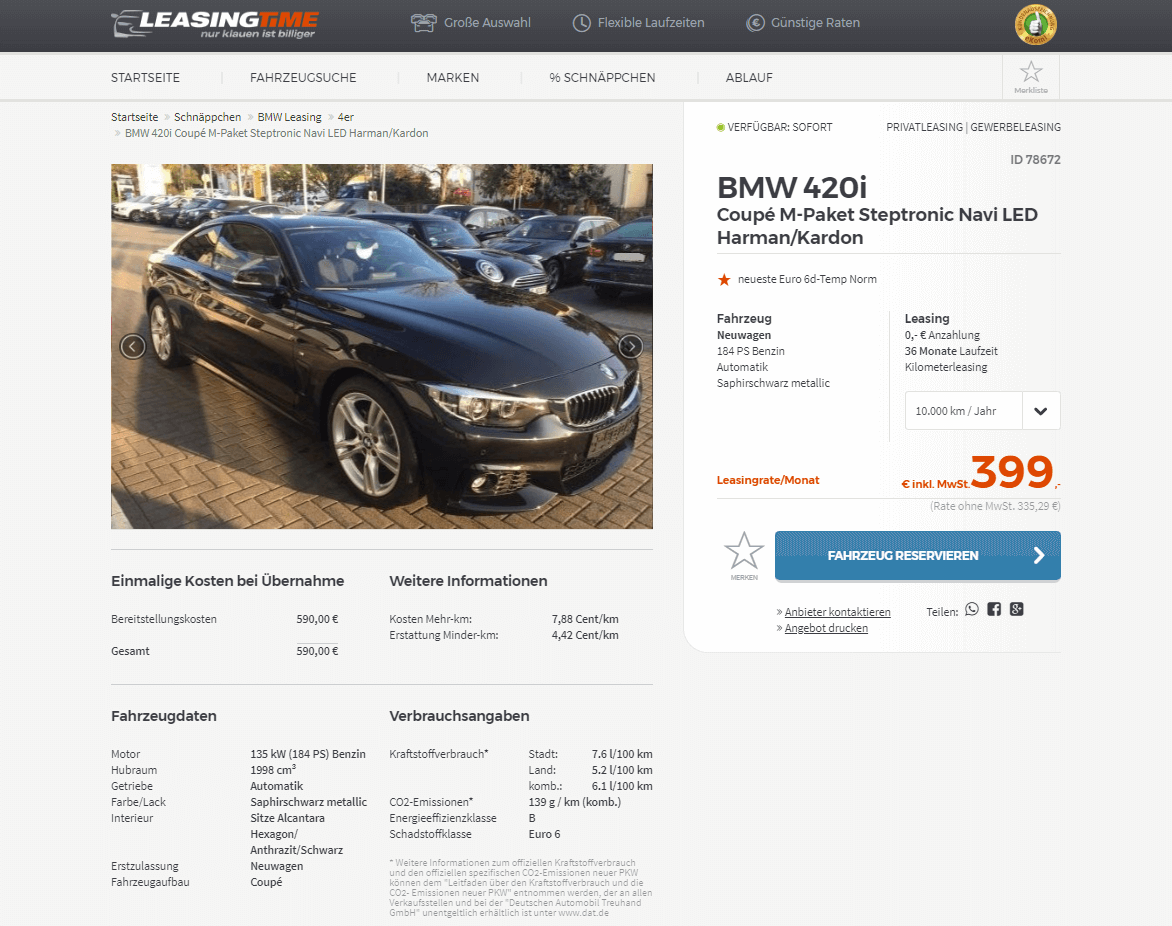
Task: Select the Gewerbeleasing option
Action: pyautogui.click(x=1016, y=127)
